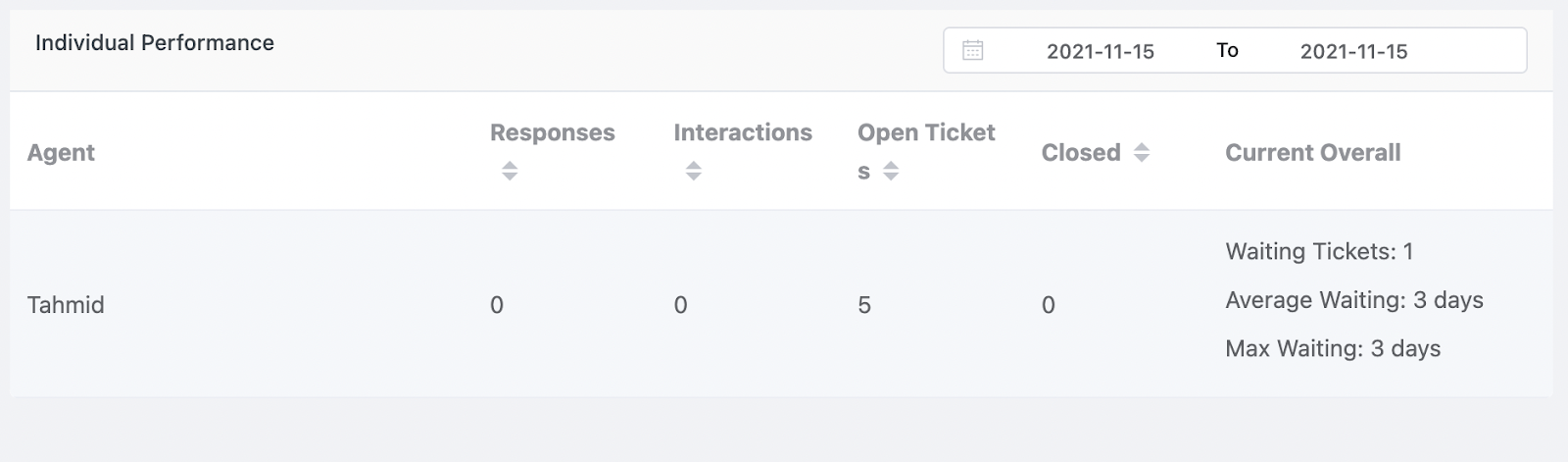Click Max Waiting: 3 days text
This screenshot has width=1568, height=462.
pos(1332,348)
